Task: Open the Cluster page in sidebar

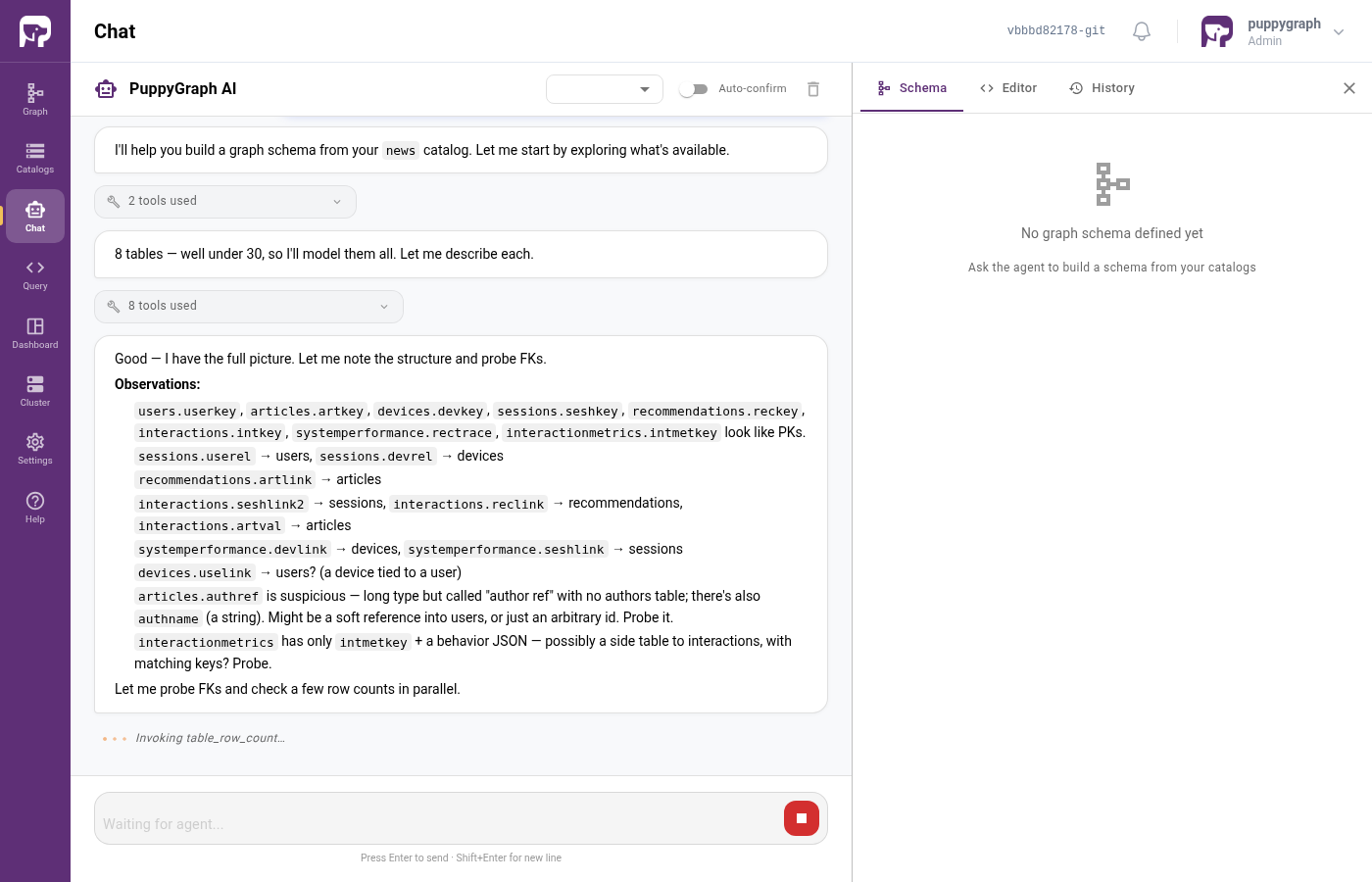Action: coord(35,391)
